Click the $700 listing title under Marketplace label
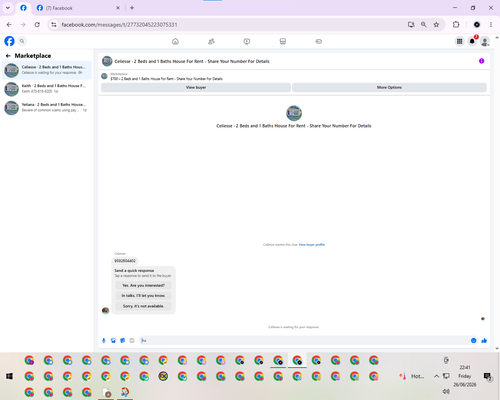 pos(167,79)
